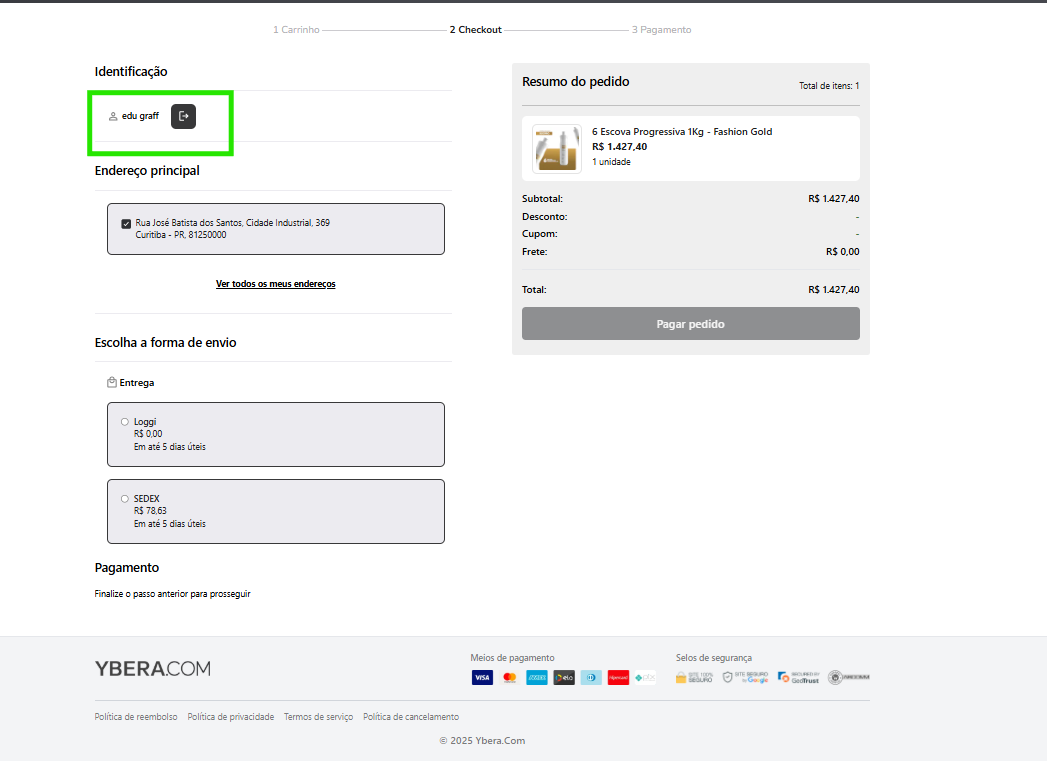The height and width of the screenshot is (771, 1047).
Task: Click the Loggi price R$ 0,00
Action: (x=148, y=434)
